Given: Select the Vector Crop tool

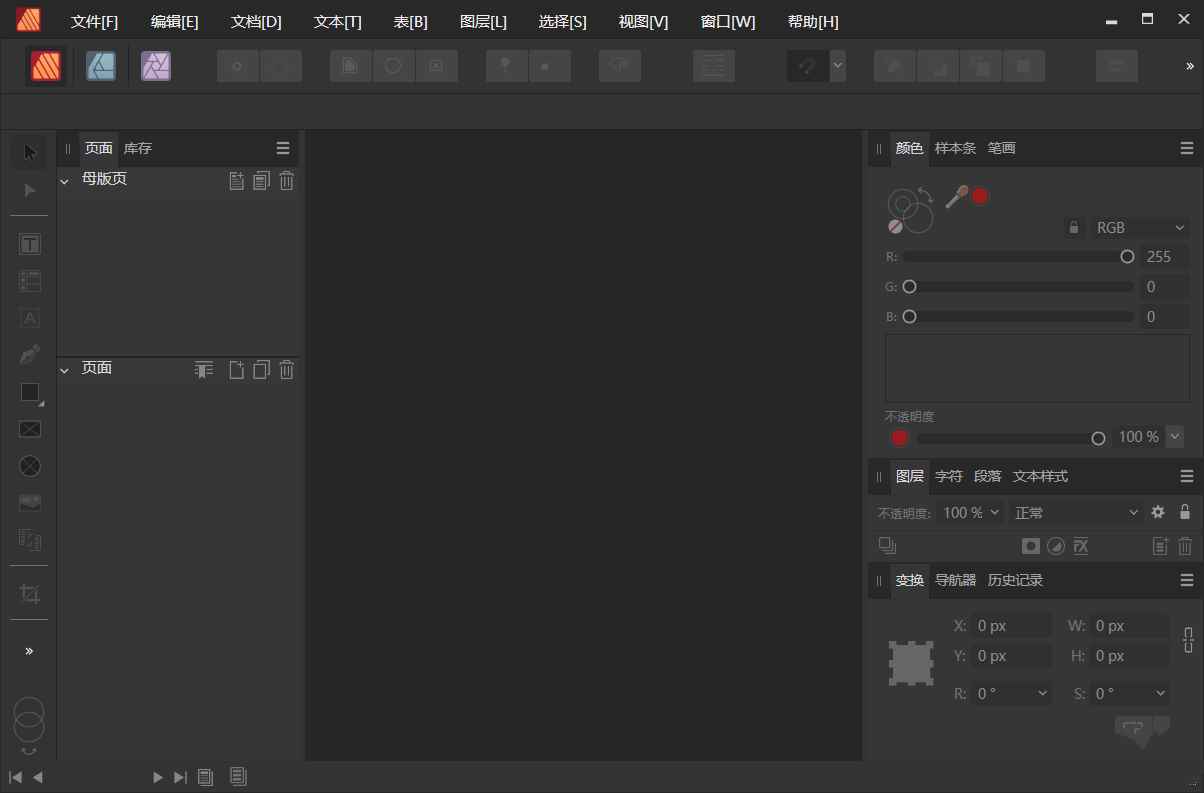Looking at the screenshot, I should click(x=29, y=593).
